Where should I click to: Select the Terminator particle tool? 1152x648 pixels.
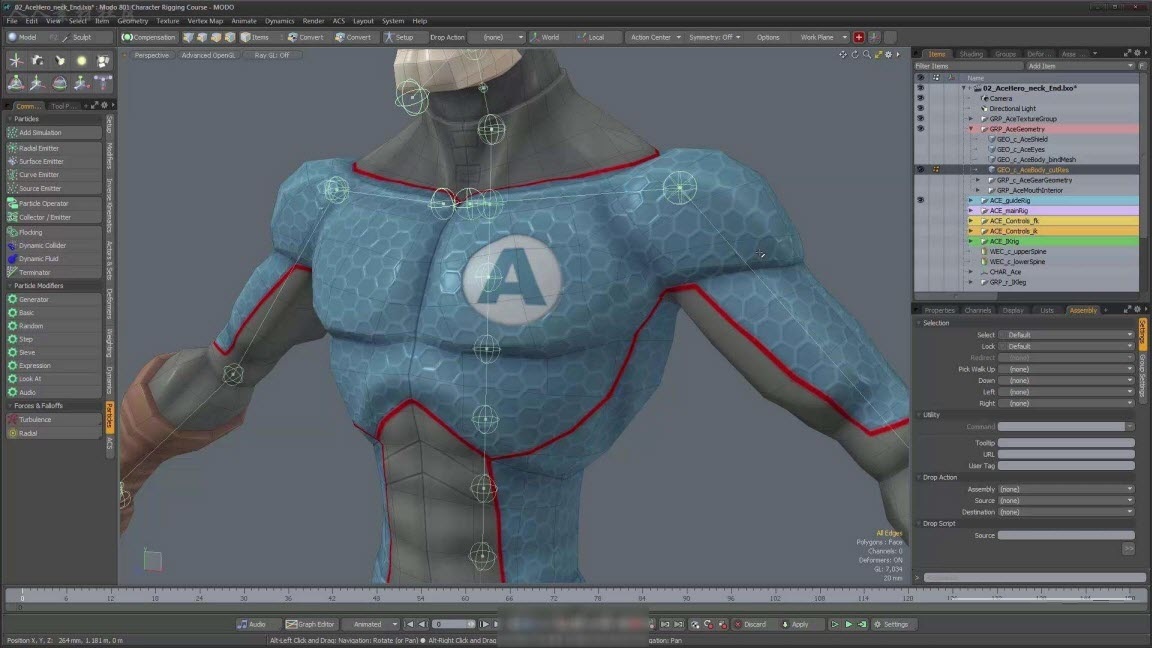(33, 272)
